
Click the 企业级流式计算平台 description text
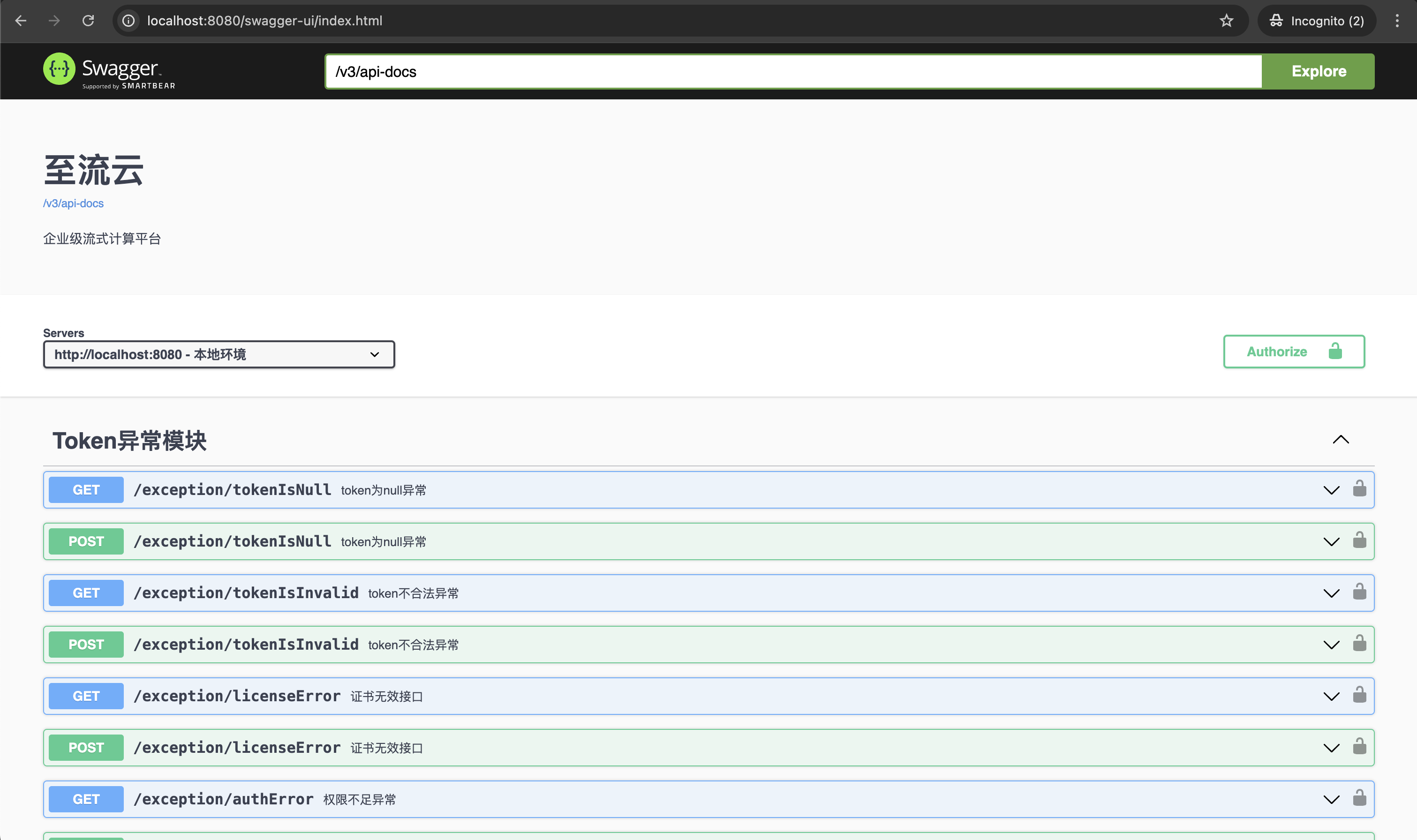coord(102,238)
